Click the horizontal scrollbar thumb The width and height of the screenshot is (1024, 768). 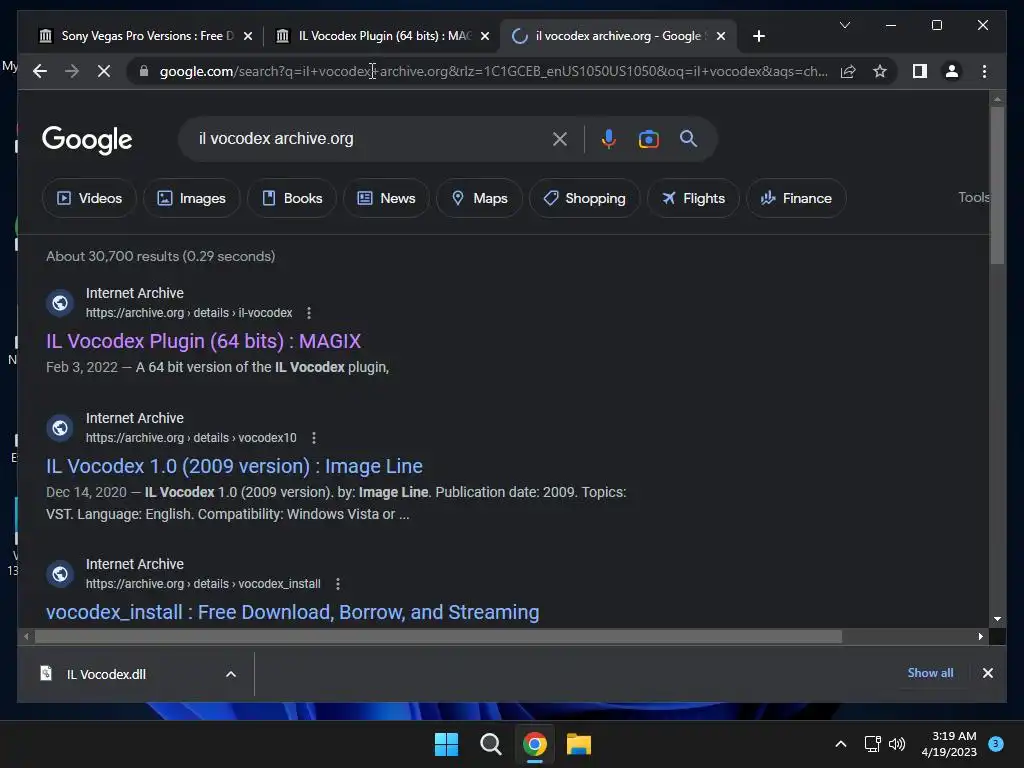click(x=438, y=636)
